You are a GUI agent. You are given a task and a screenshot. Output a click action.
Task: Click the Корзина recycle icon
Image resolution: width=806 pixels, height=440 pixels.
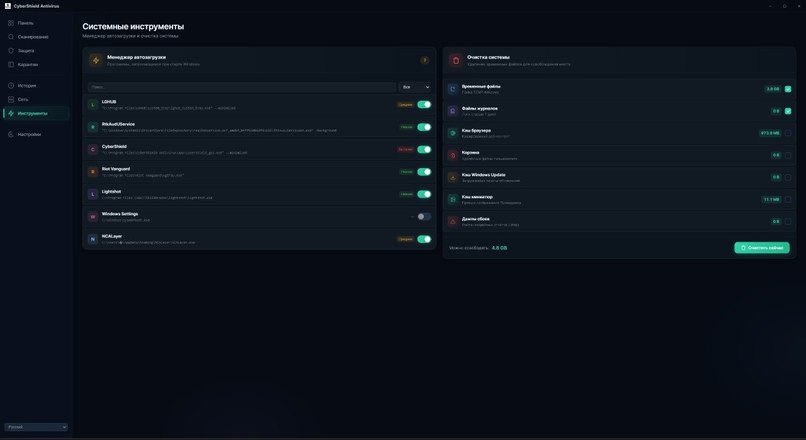point(452,155)
